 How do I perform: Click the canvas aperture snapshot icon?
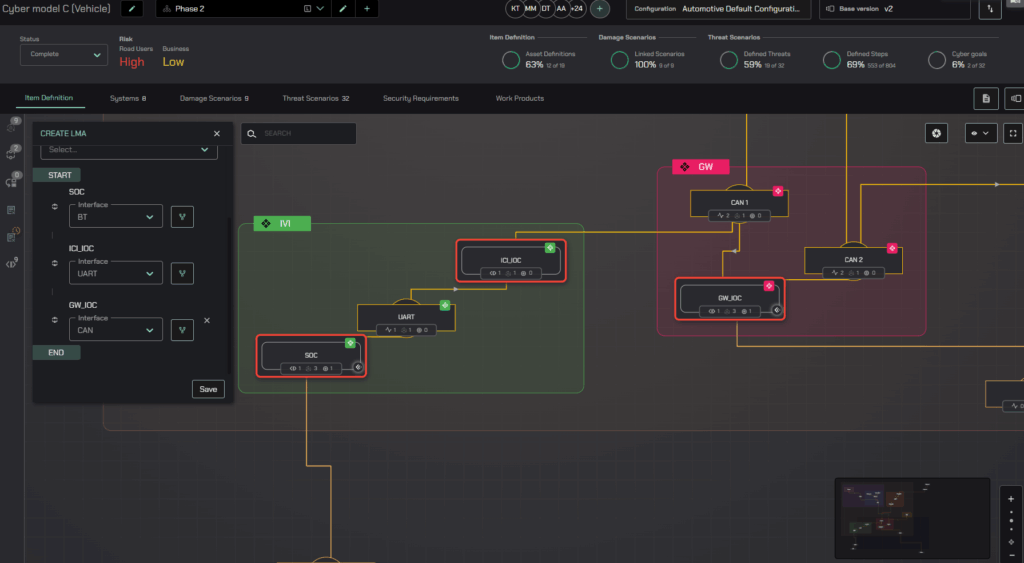point(936,133)
